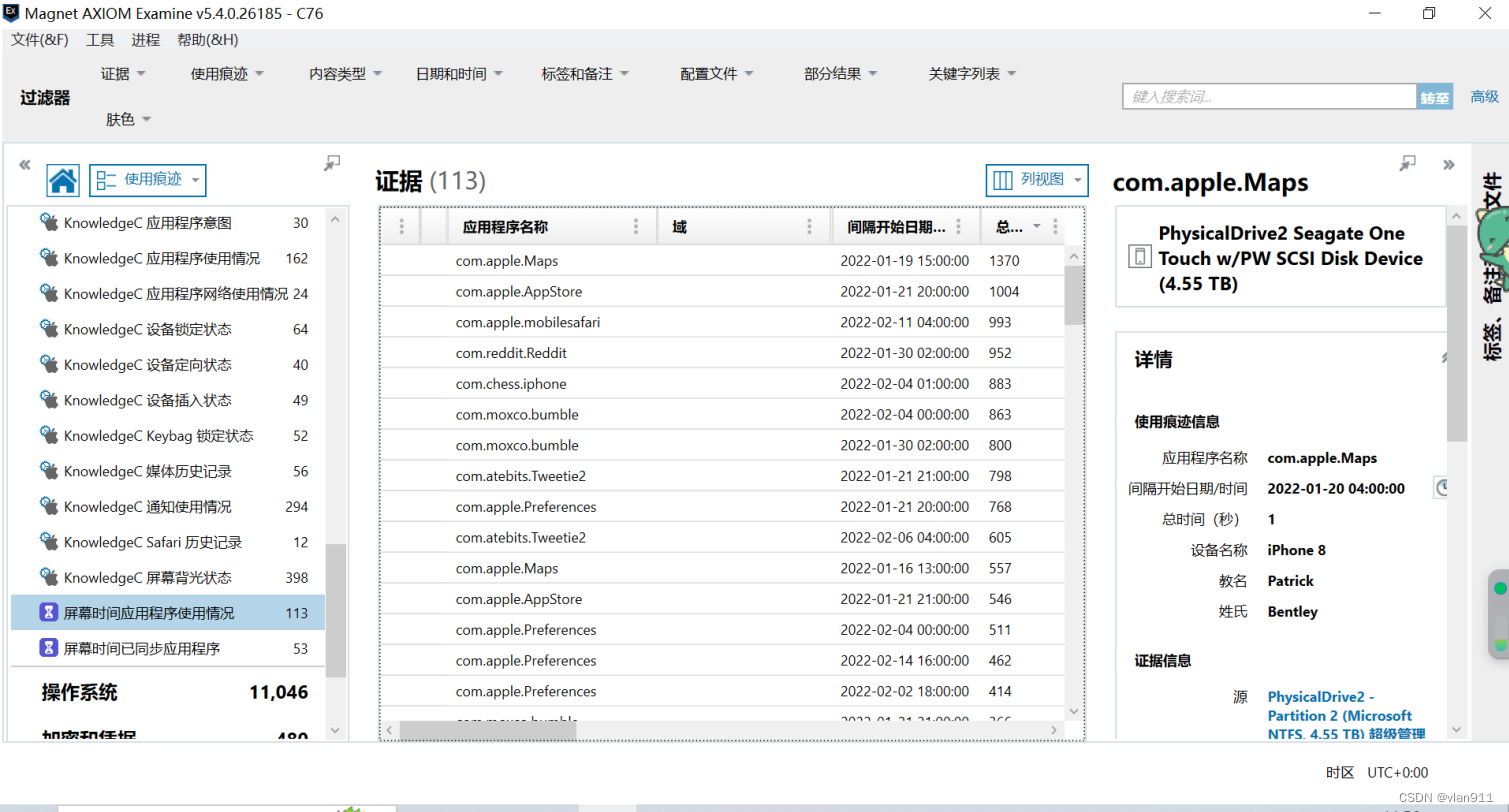
Task: Click hourglass icon of 屏幕时间已同步应用程序
Action: point(48,648)
